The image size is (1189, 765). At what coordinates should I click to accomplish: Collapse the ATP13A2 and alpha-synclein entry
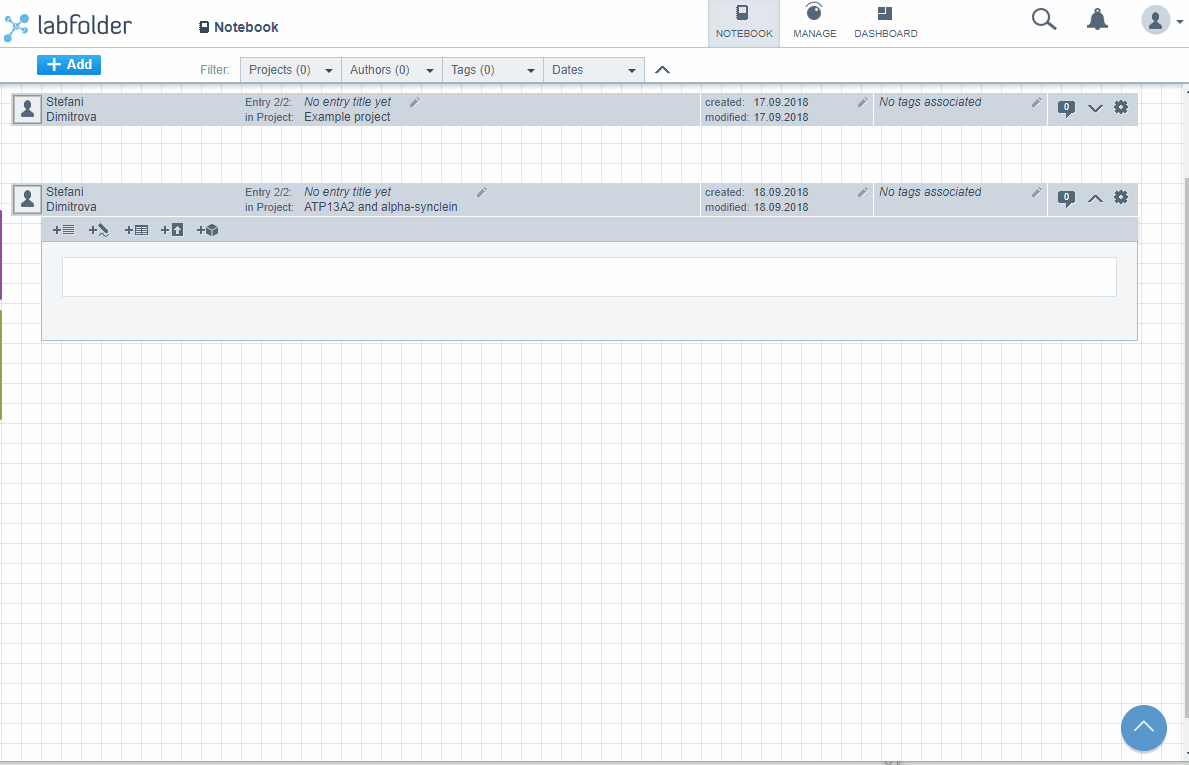pyautogui.click(x=1095, y=199)
